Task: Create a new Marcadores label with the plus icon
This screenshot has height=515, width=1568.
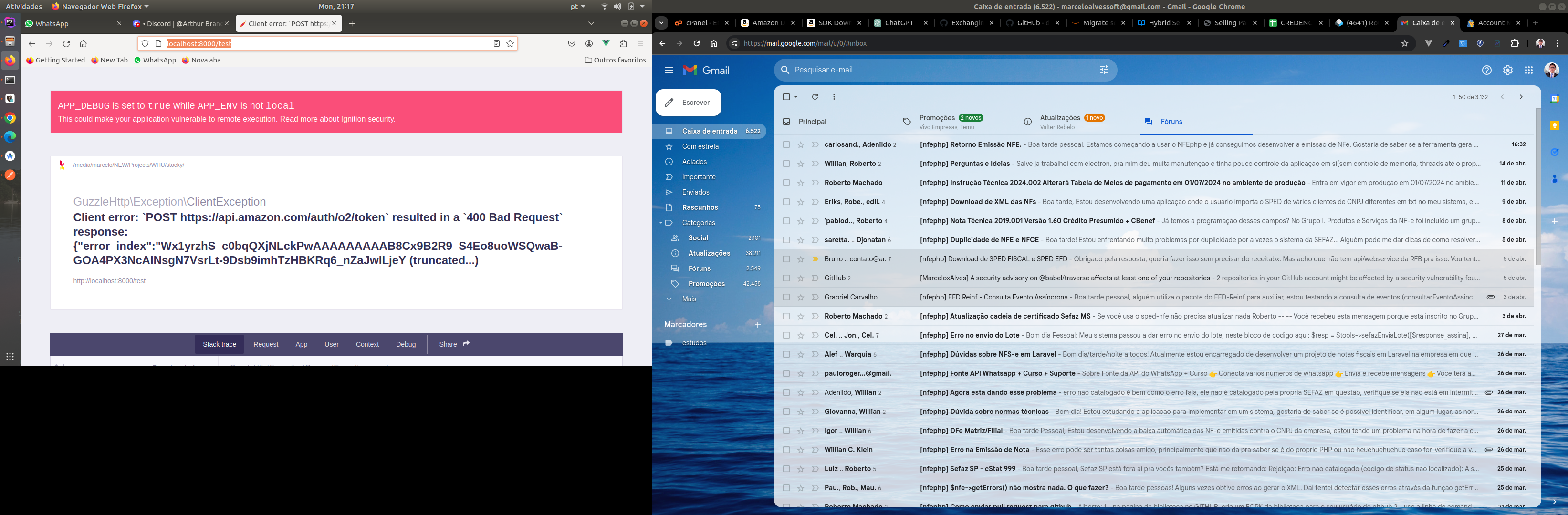Action: pyautogui.click(x=757, y=325)
